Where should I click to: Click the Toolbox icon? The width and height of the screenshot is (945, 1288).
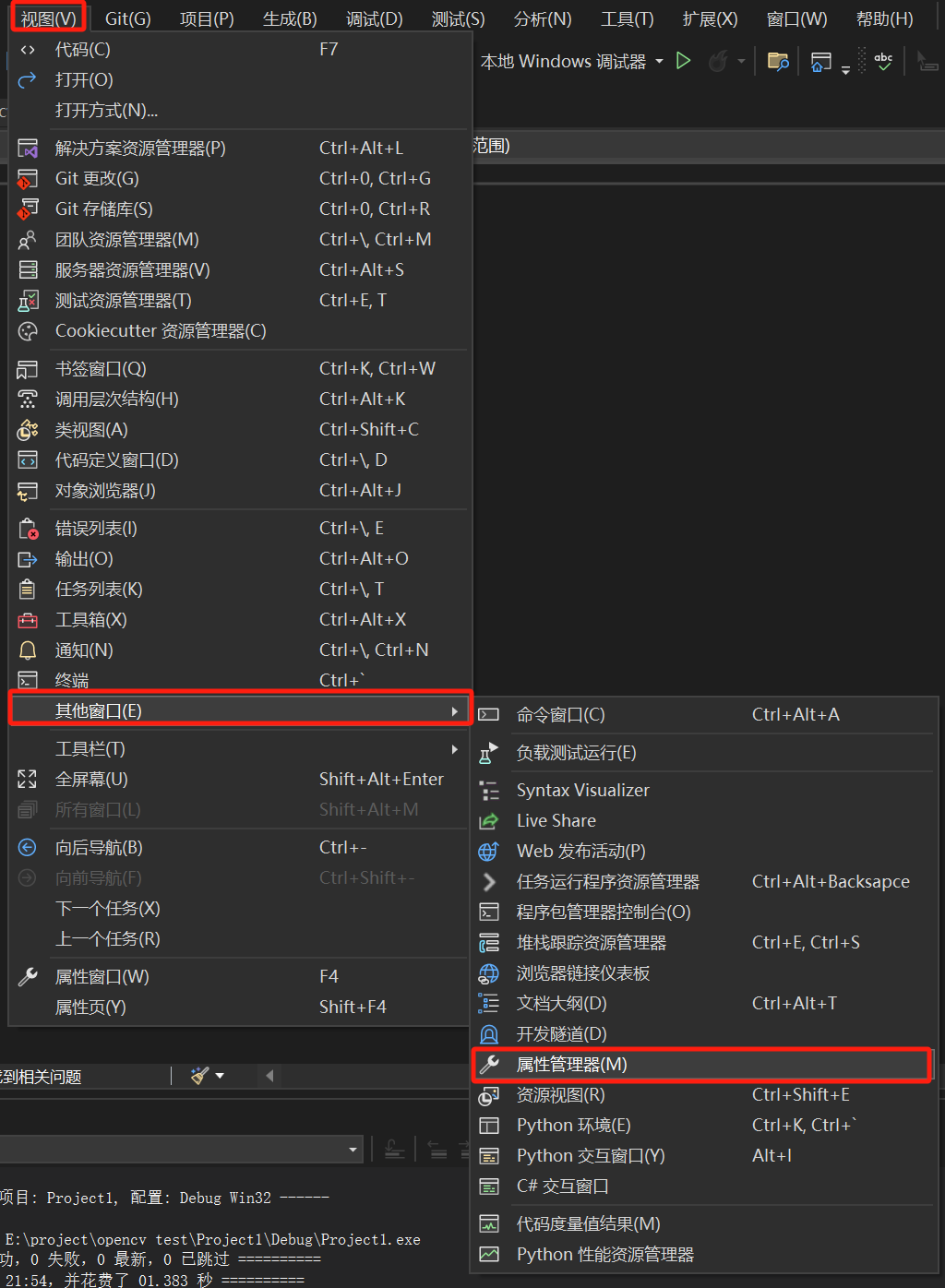click(x=28, y=620)
